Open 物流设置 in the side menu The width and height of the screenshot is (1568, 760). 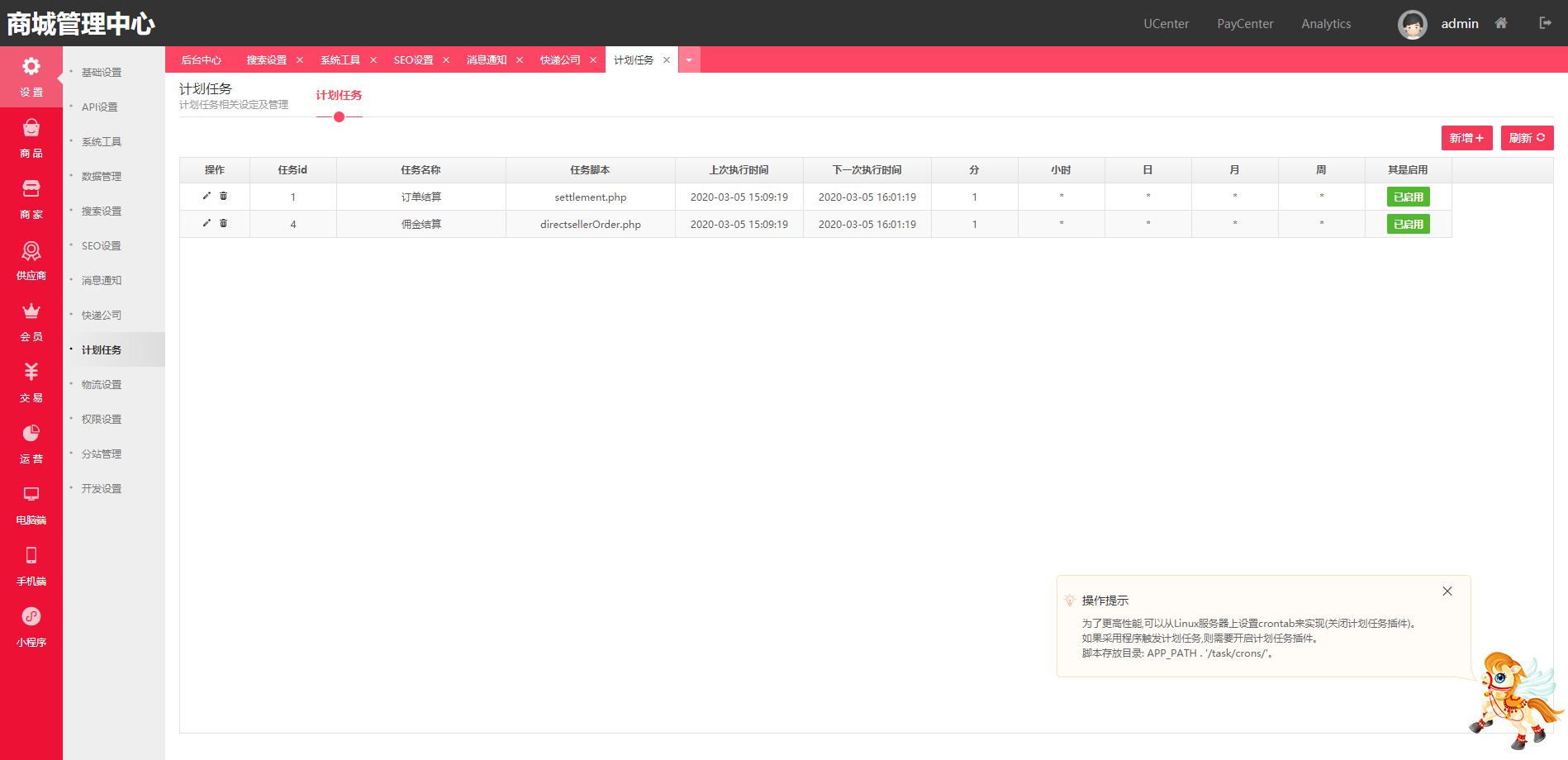pos(102,385)
